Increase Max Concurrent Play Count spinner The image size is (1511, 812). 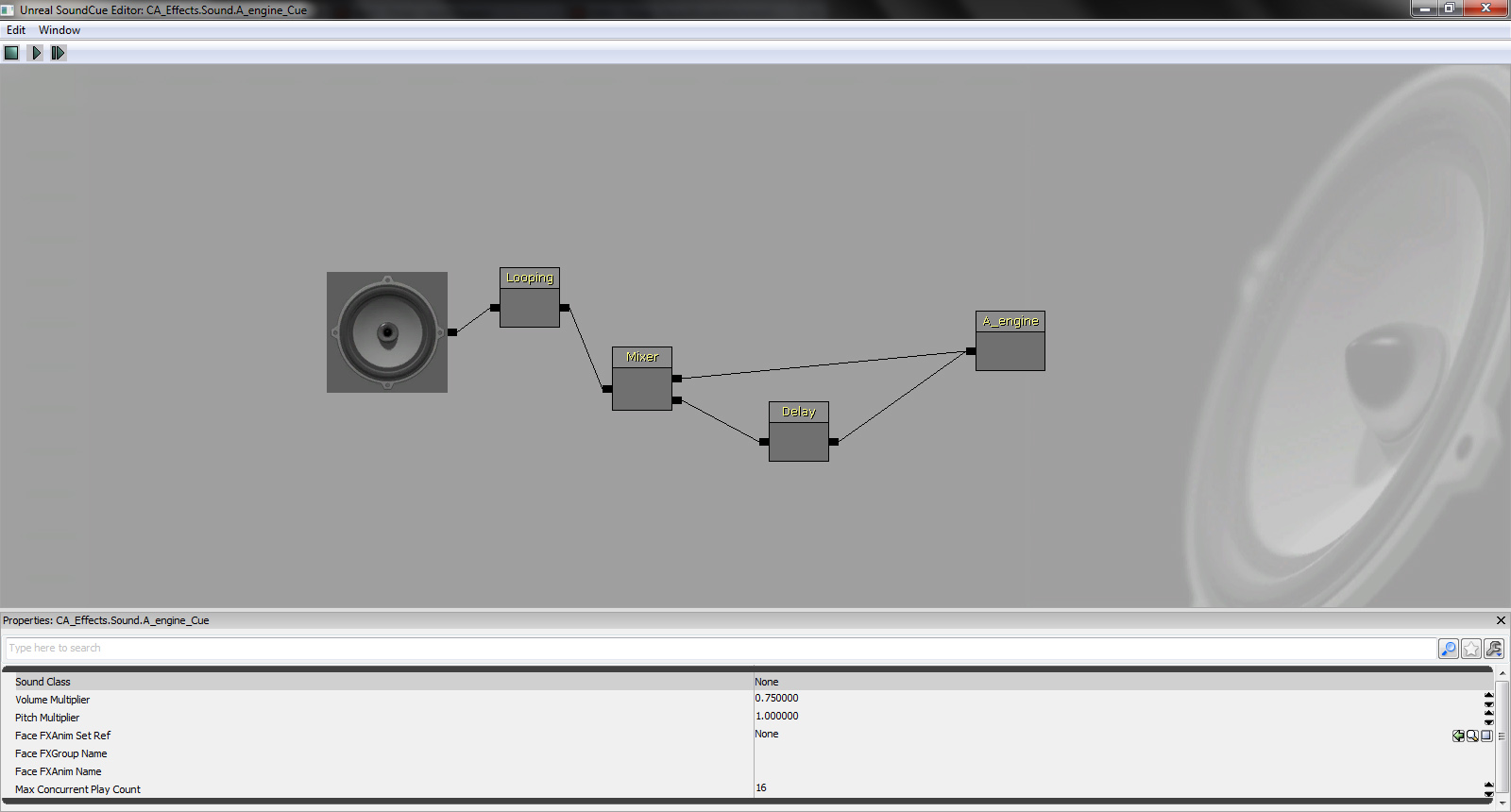point(1488,785)
